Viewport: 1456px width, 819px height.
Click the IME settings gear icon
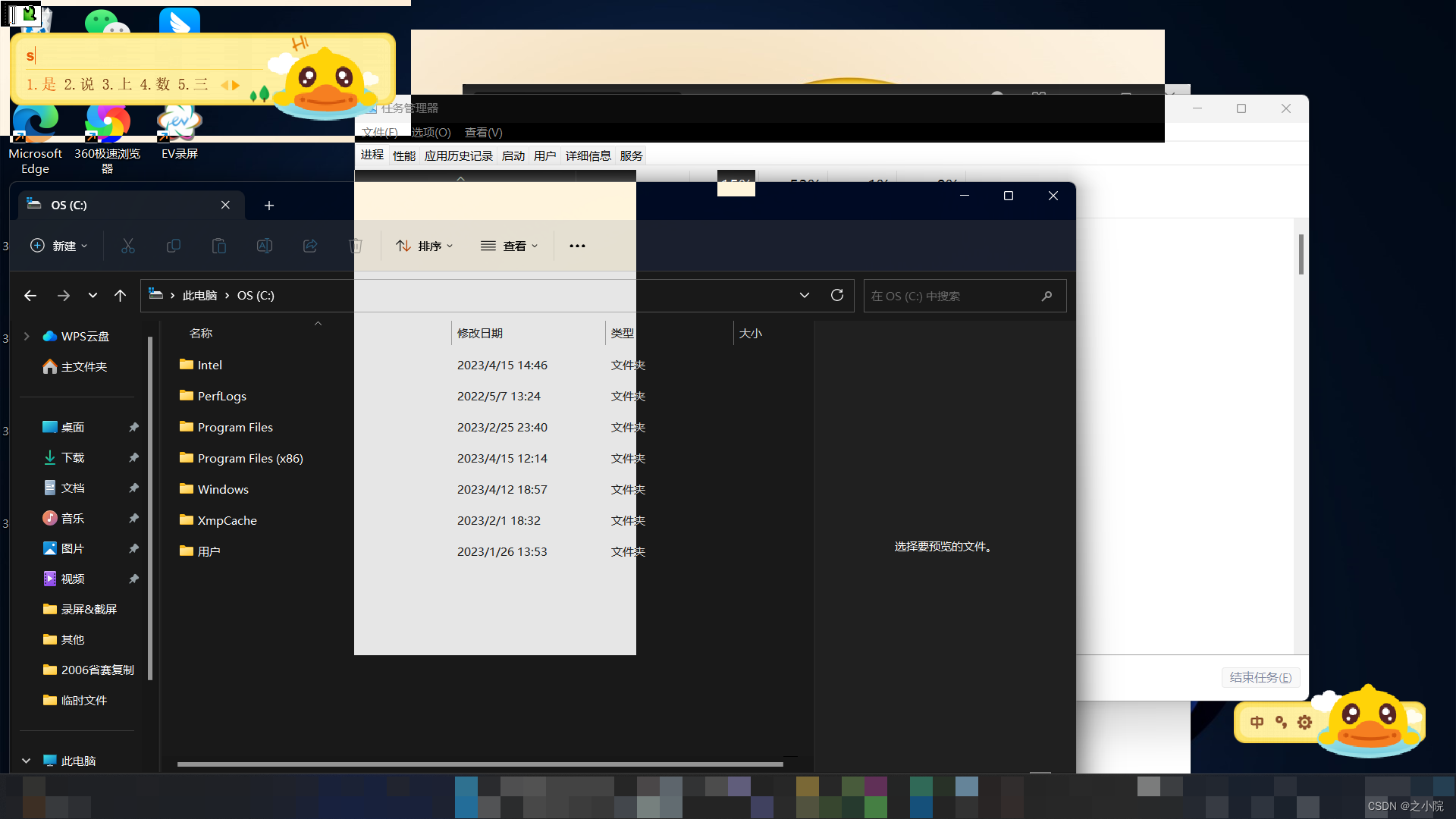click(1304, 722)
